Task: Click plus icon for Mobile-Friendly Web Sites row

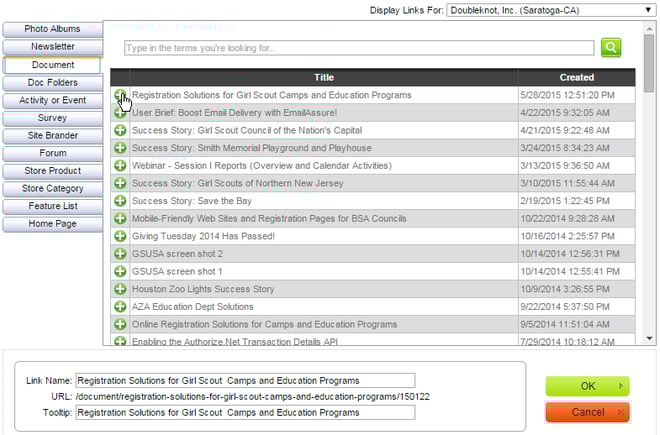Action: pos(120,219)
